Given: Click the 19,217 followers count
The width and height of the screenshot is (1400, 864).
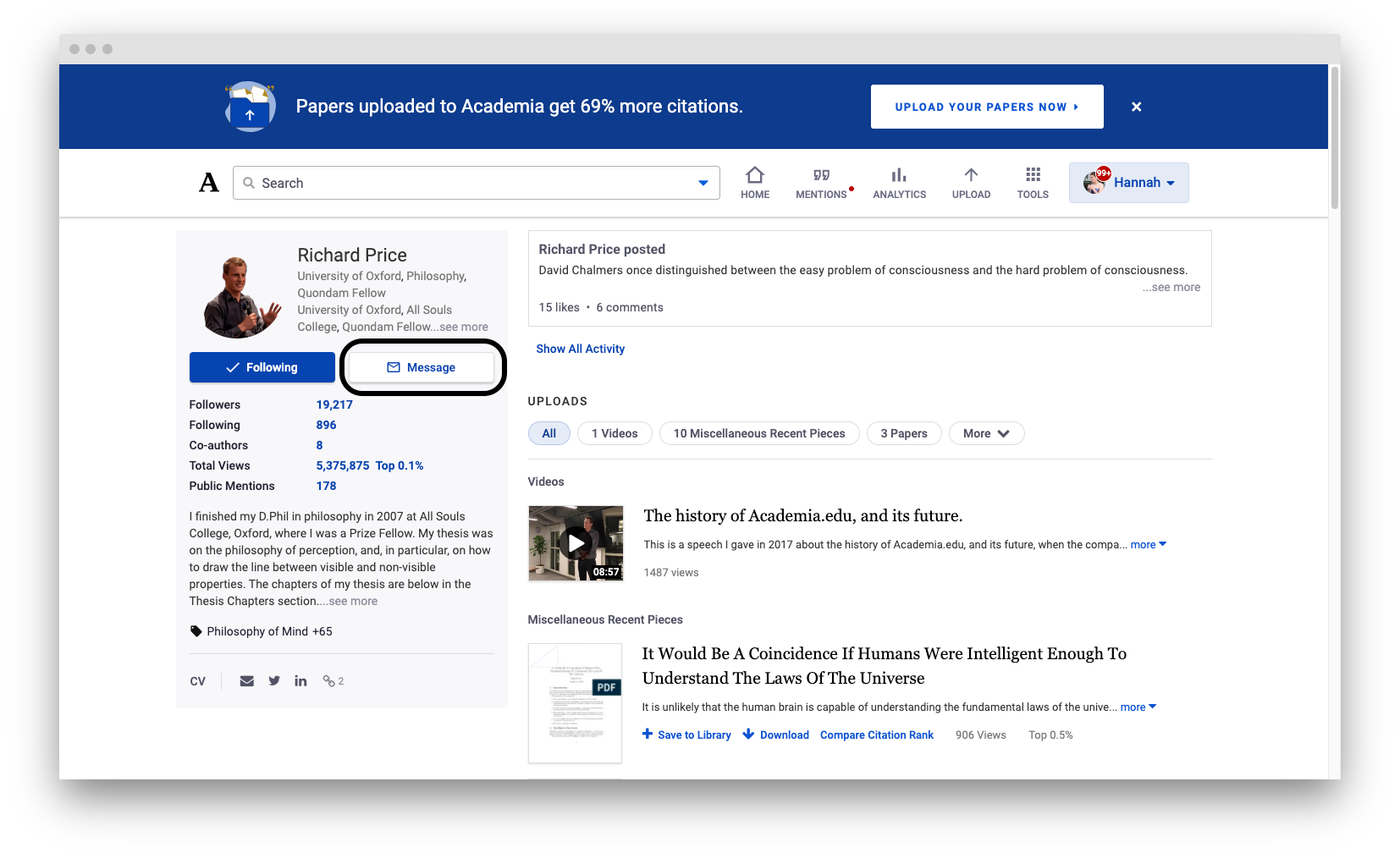Looking at the screenshot, I should (x=334, y=404).
